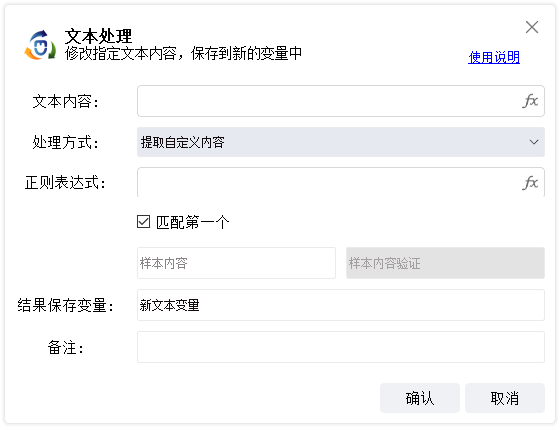560x428 pixels.
Task: Close the 文本处理 dialog with X
Action: pos(532,27)
